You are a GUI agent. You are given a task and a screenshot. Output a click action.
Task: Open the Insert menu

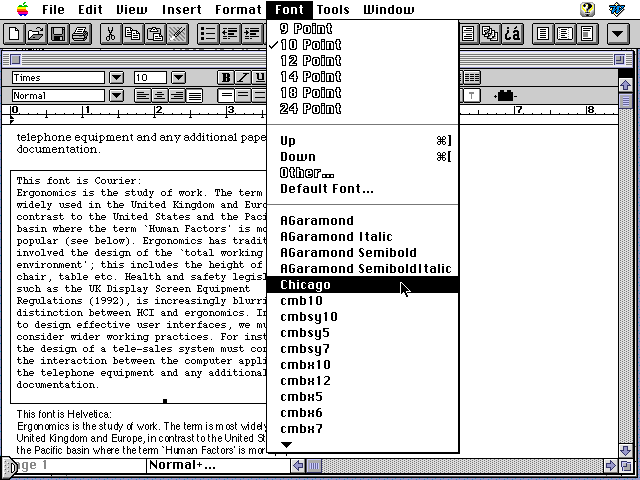click(181, 9)
